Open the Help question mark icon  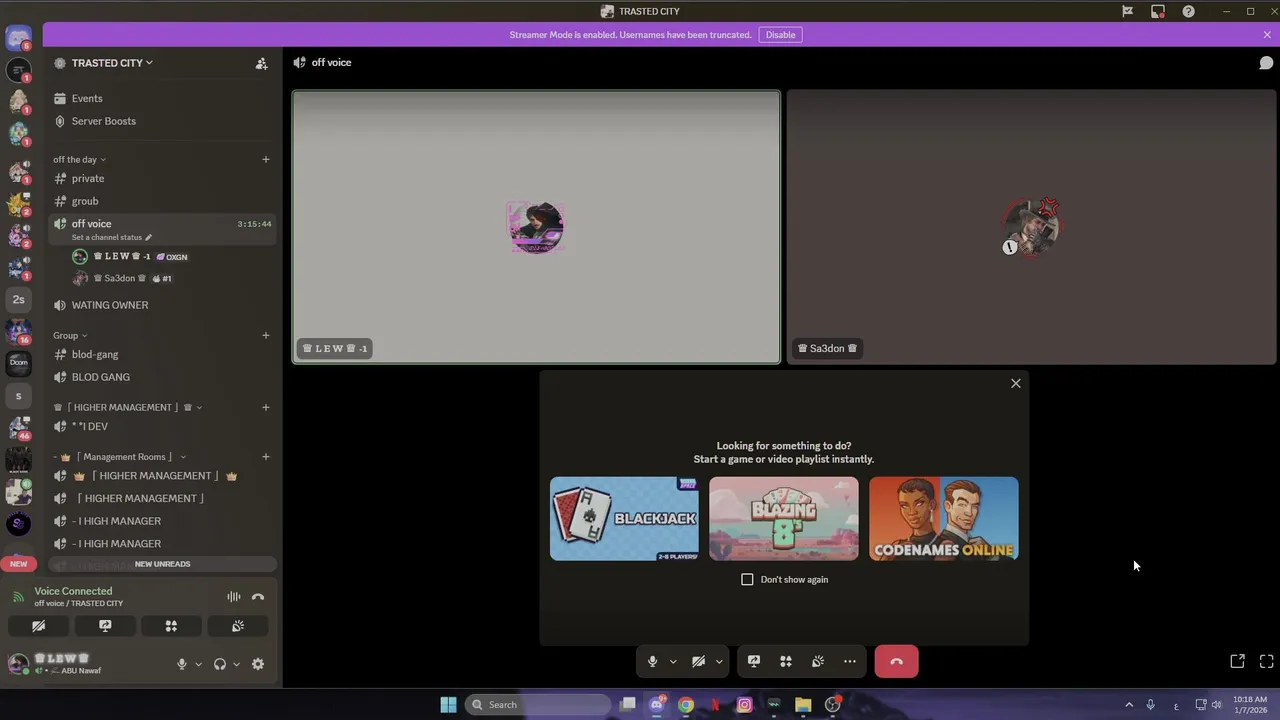(1188, 11)
